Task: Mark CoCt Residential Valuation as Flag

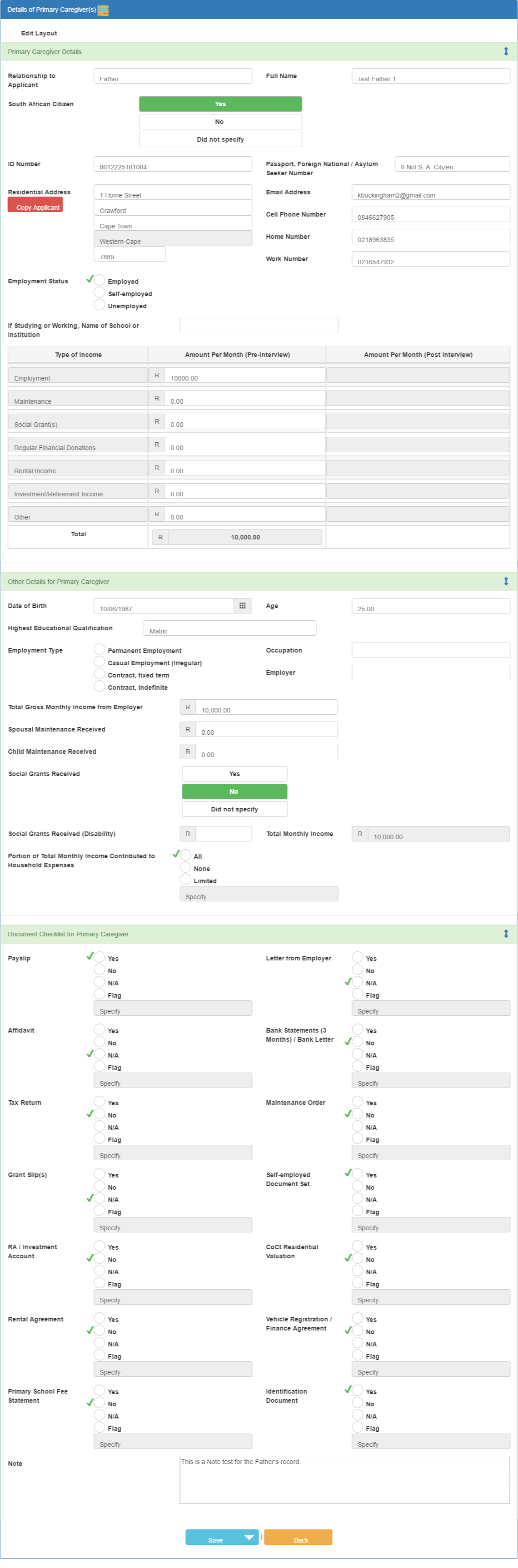Action: [x=358, y=1282]
